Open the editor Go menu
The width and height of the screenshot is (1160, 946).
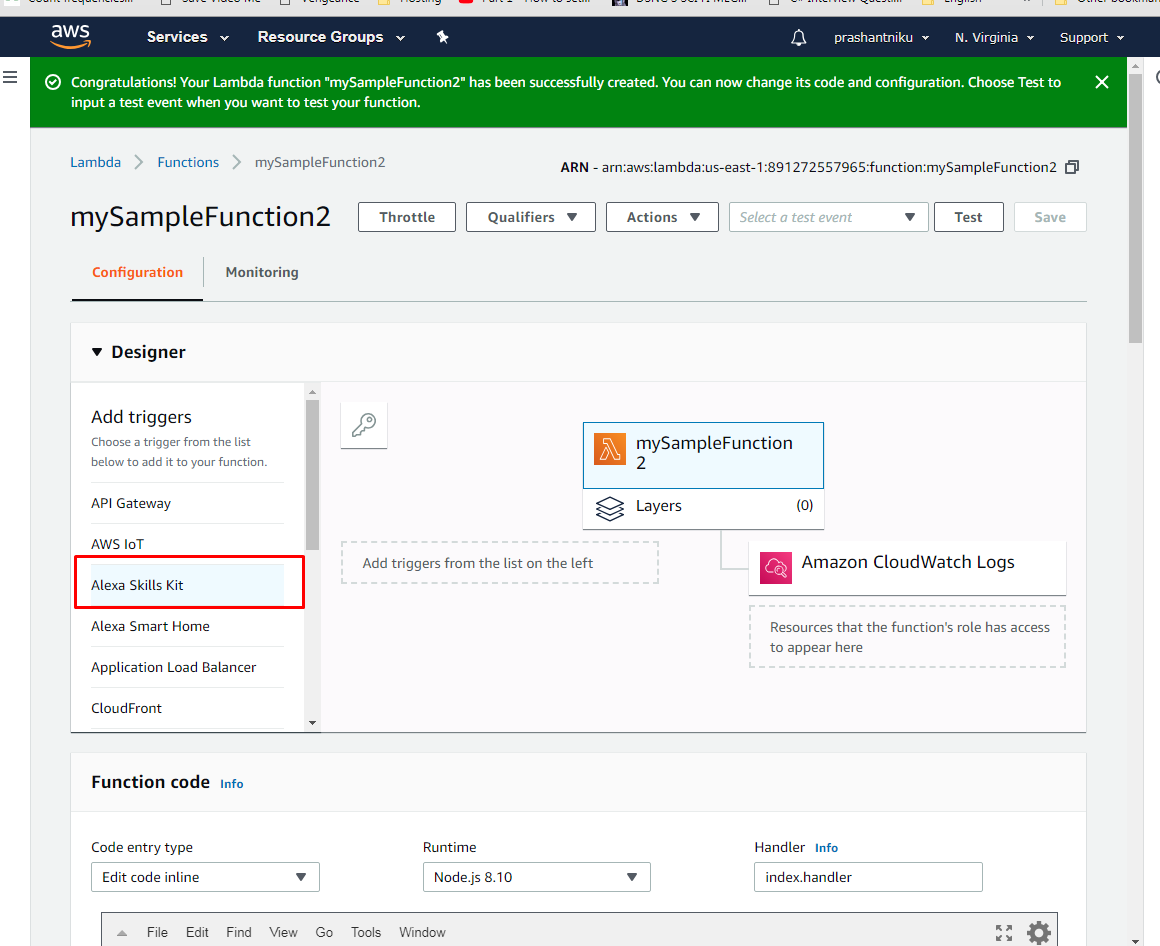324,933
